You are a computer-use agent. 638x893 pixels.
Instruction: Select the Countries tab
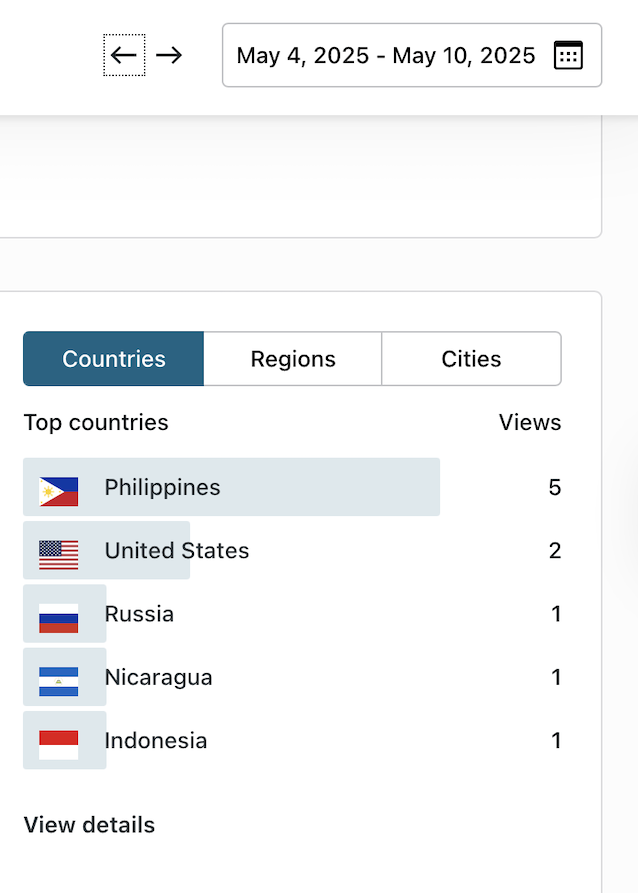(x=114, y=359)
